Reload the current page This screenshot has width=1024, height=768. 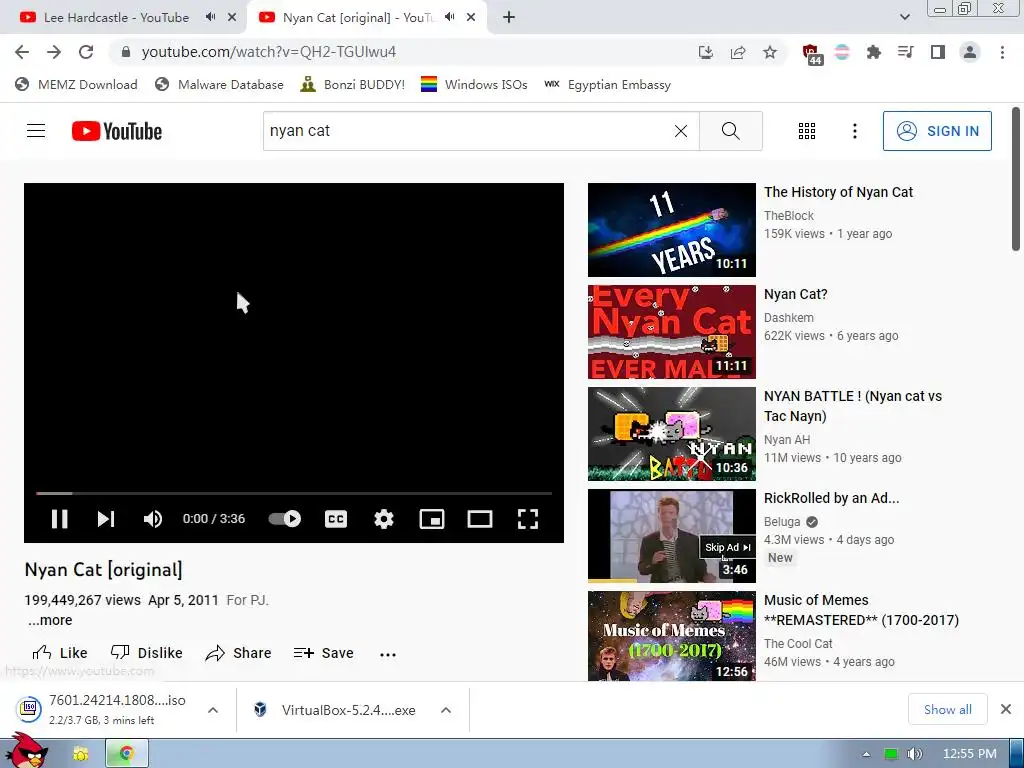point(86,52)
